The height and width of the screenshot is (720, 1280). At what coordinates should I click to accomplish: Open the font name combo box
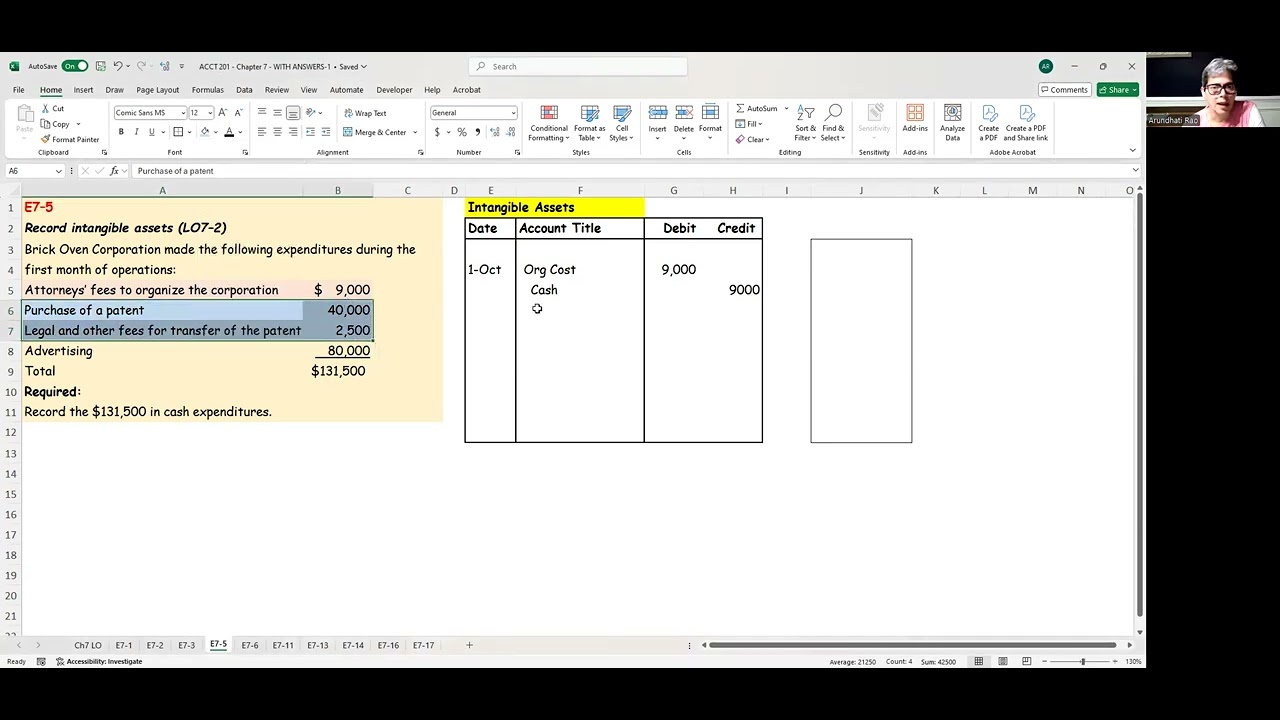click(x=150, y=113)
